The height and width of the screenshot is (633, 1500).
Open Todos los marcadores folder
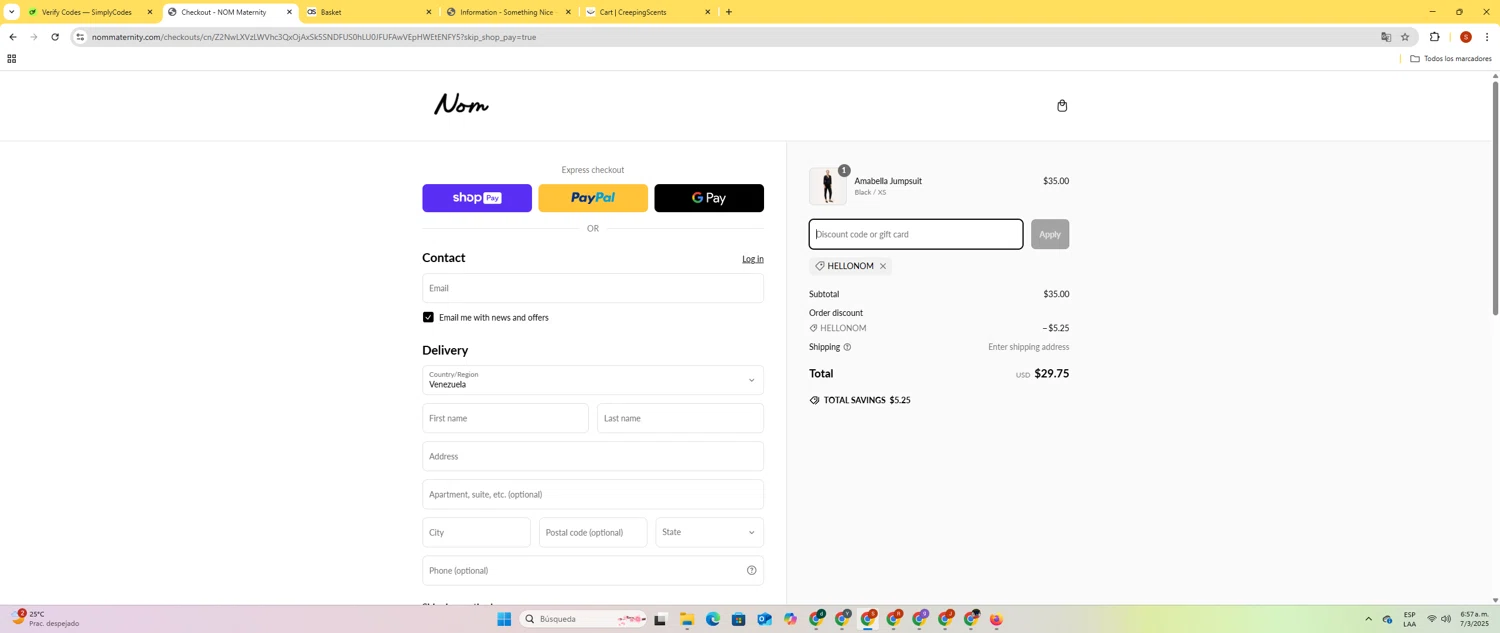pyautogui.click(x=1450, y=59)
